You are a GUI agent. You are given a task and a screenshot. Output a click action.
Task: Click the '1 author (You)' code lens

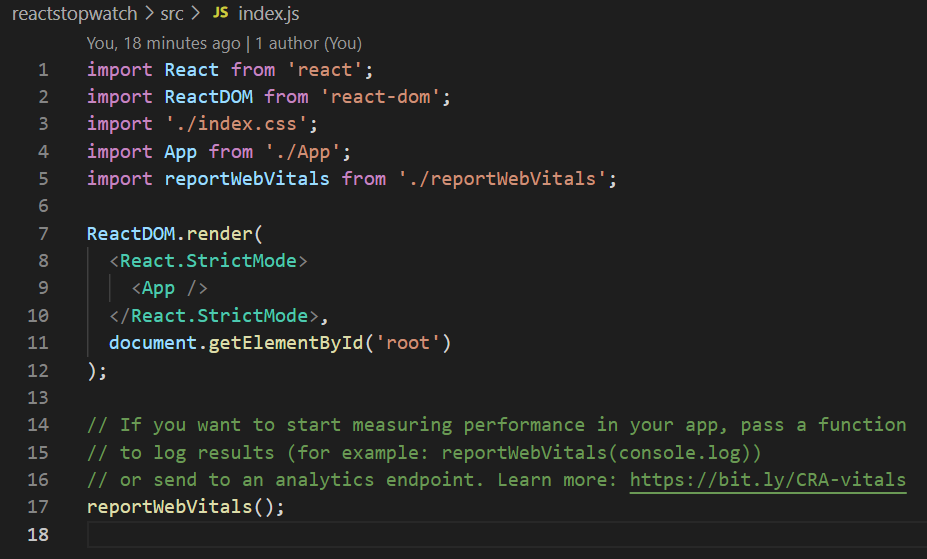[x=309, y=43]
